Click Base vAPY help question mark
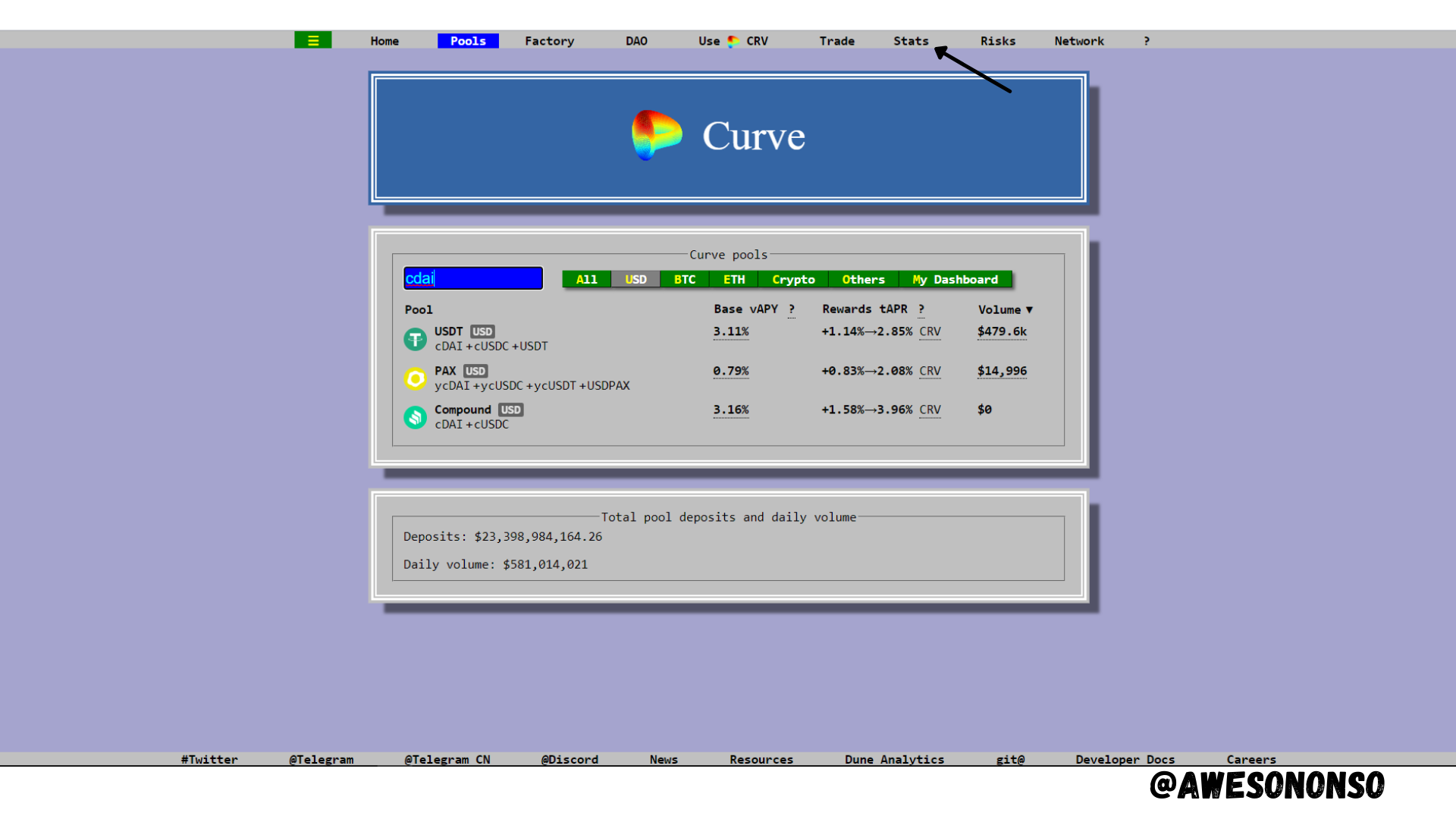The width and height of the screenshot is (1456, 819). pos(792,309)
